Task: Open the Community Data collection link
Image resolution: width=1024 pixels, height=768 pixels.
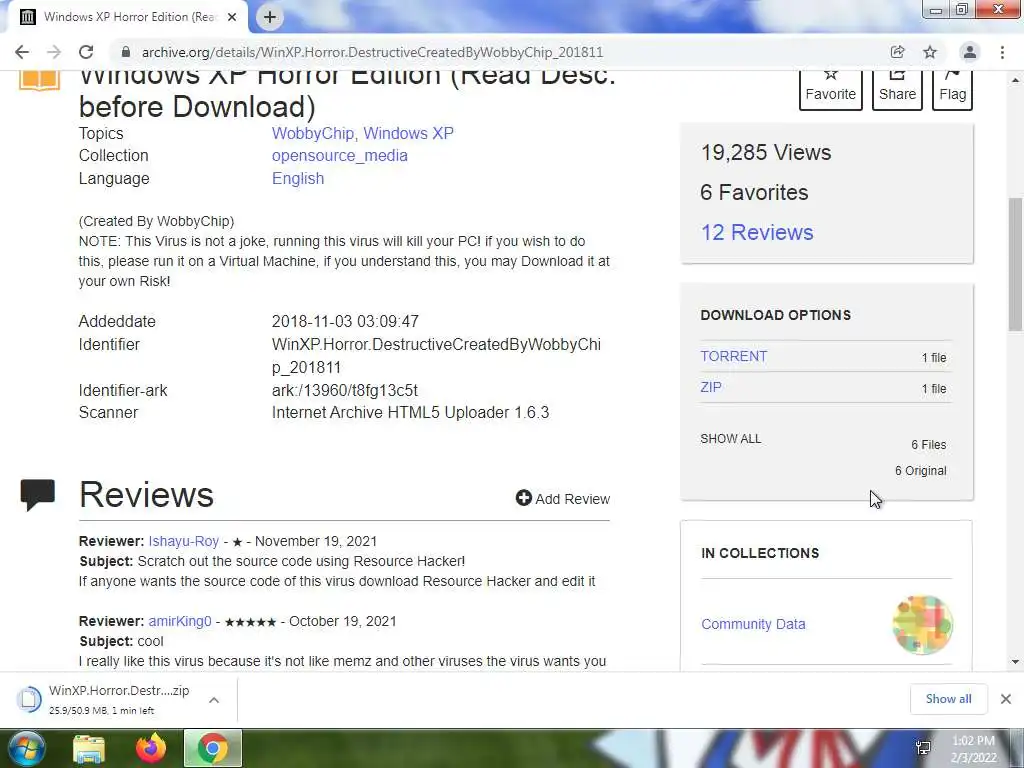Action: tap(753, 624)
